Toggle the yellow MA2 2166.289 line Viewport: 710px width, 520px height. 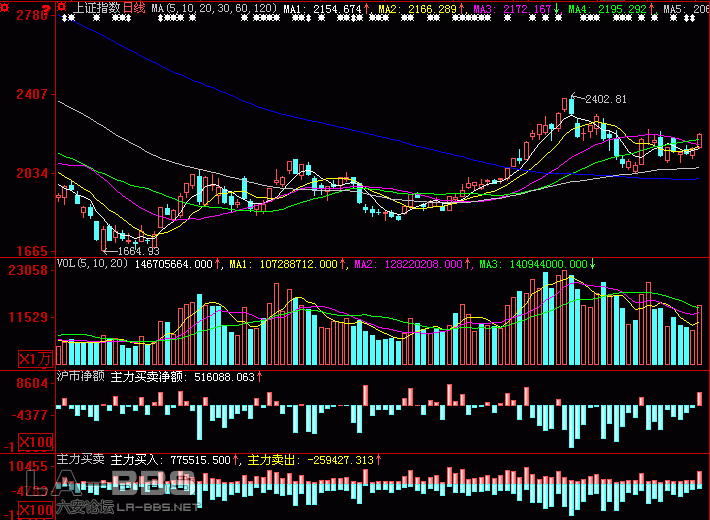pyautogui.click(x=420, y=8)
